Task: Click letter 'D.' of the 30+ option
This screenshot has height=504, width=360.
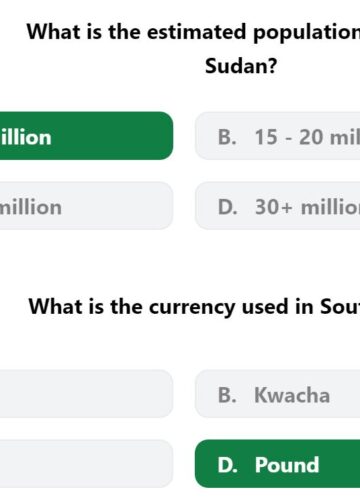Action: tap(228, 207)
